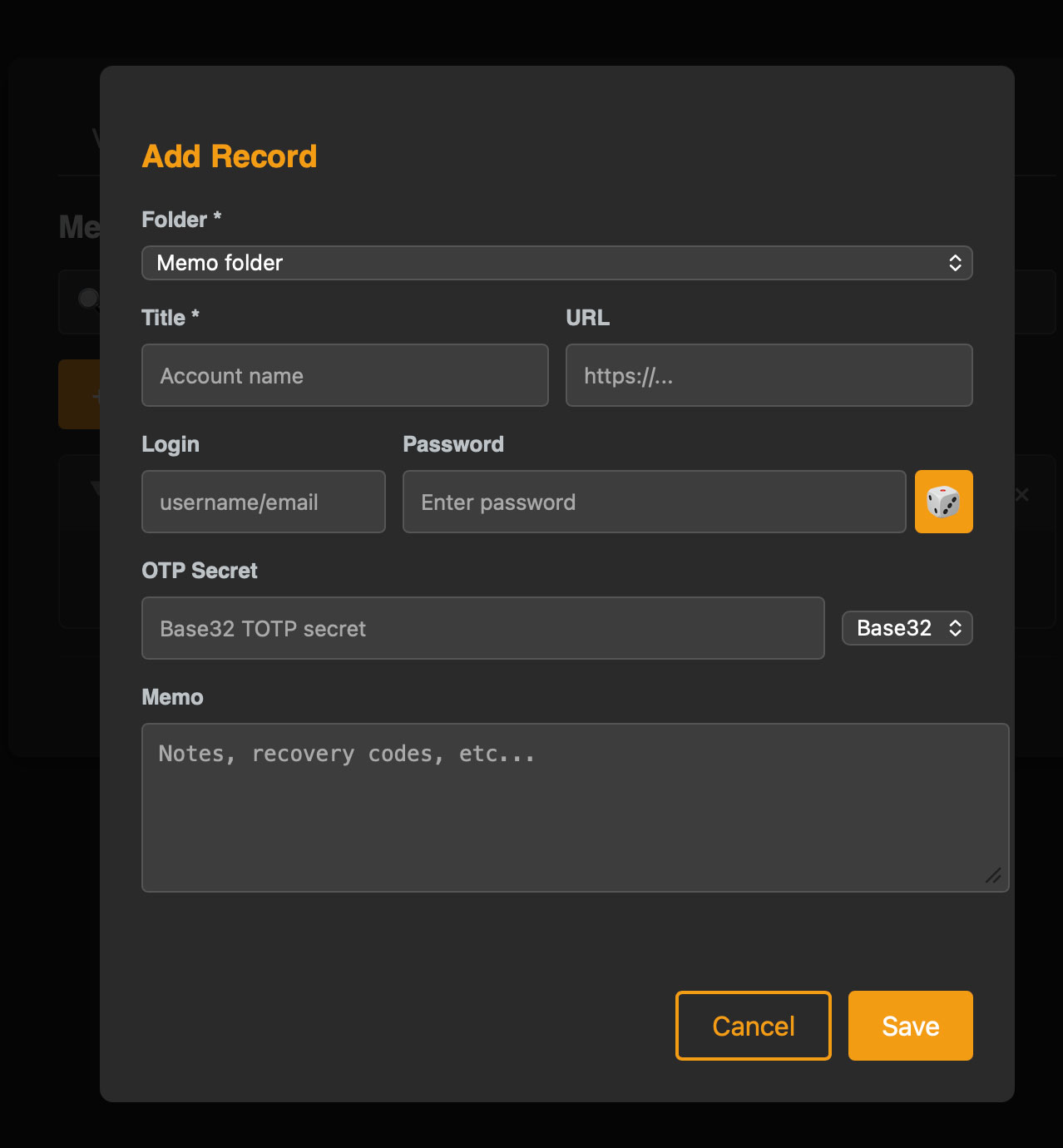Grab the memo textarea resize handle
1063x1148 pixels.
click(993, 876)
